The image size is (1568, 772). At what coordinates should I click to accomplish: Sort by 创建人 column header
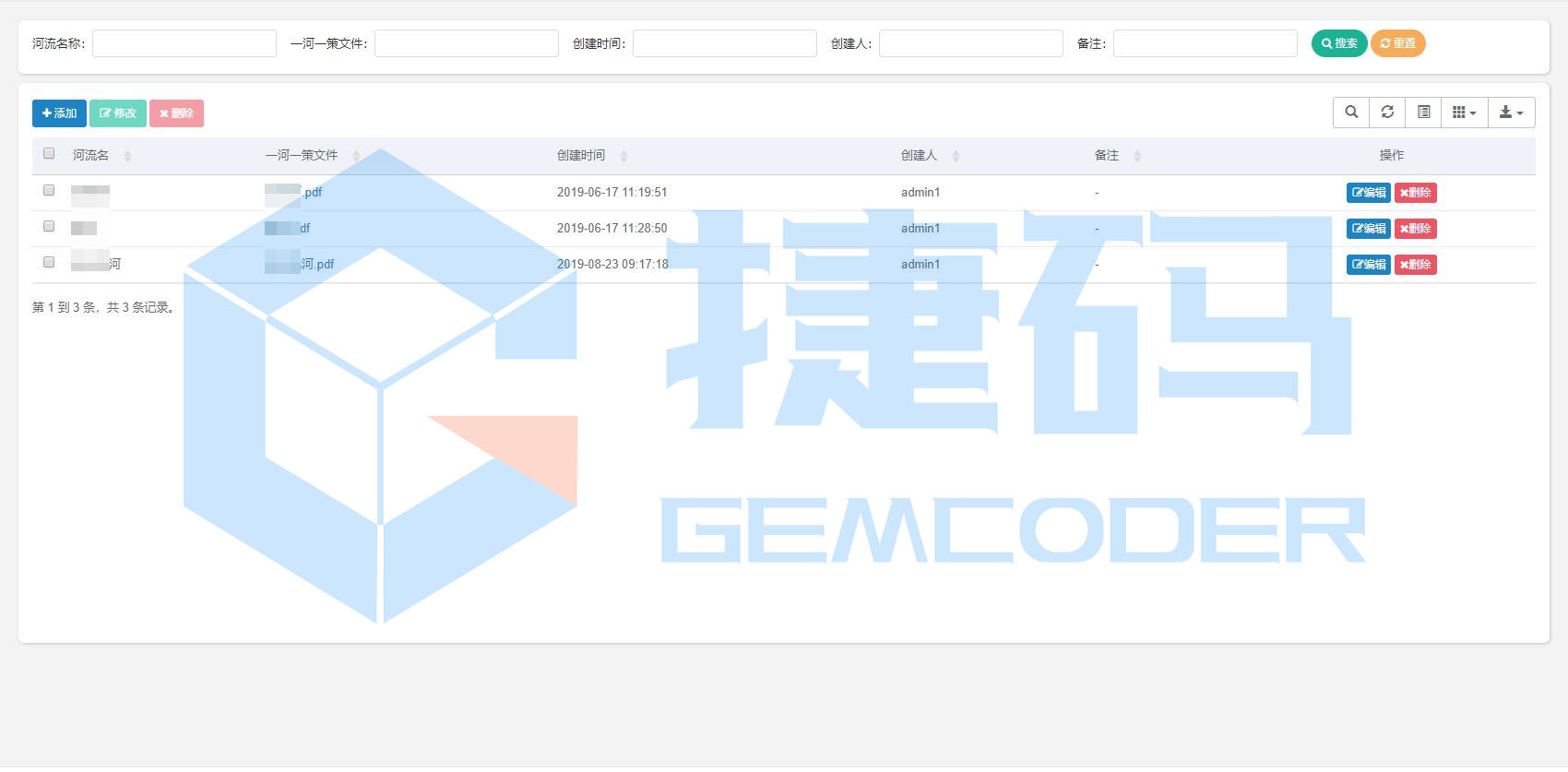pyautogui.click(x=919, y=156)
